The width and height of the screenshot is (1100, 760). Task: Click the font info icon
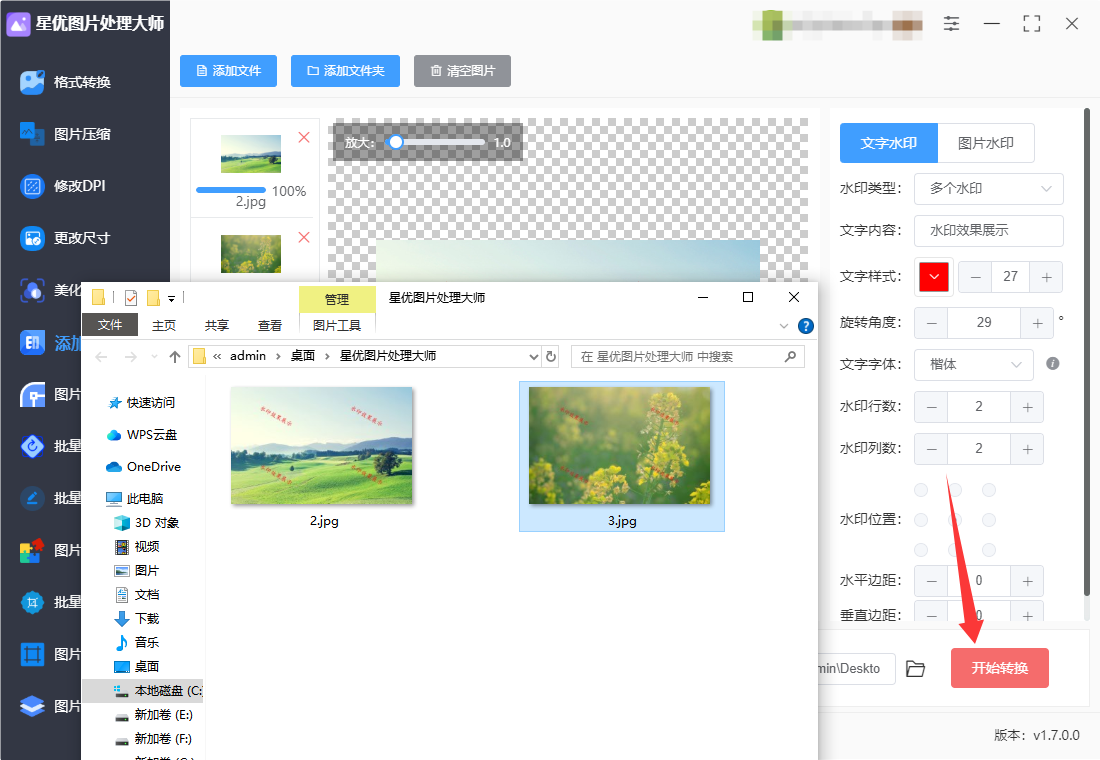coord(1052,364)
